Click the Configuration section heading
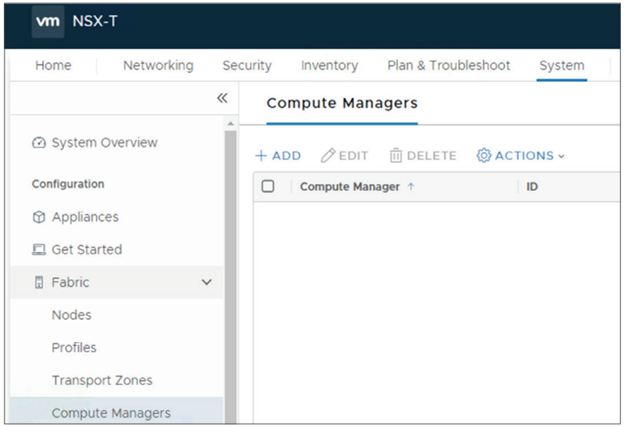The image size is (624, 427). tap(68, 184)
